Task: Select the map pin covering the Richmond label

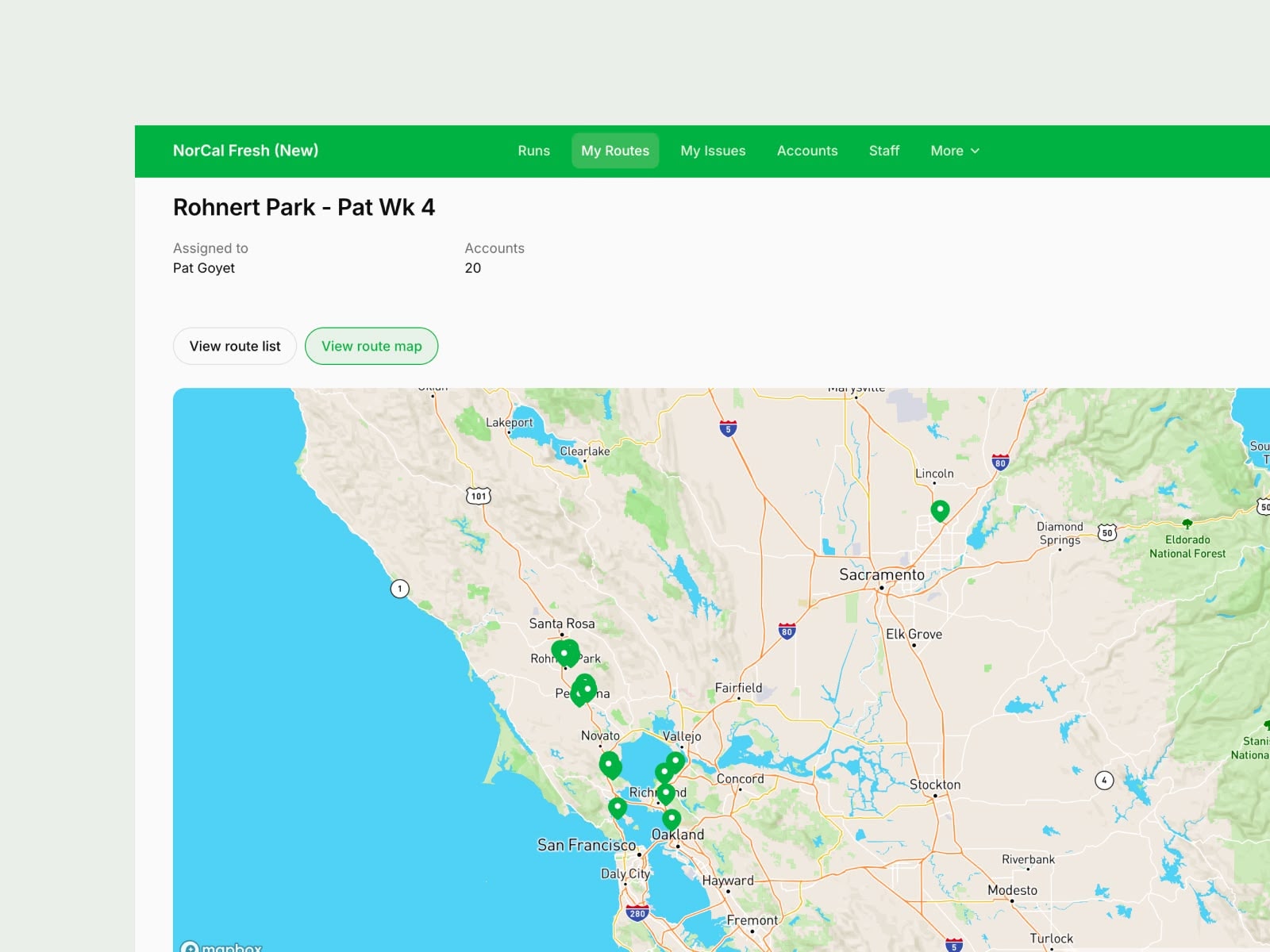Action: point(666,793)
